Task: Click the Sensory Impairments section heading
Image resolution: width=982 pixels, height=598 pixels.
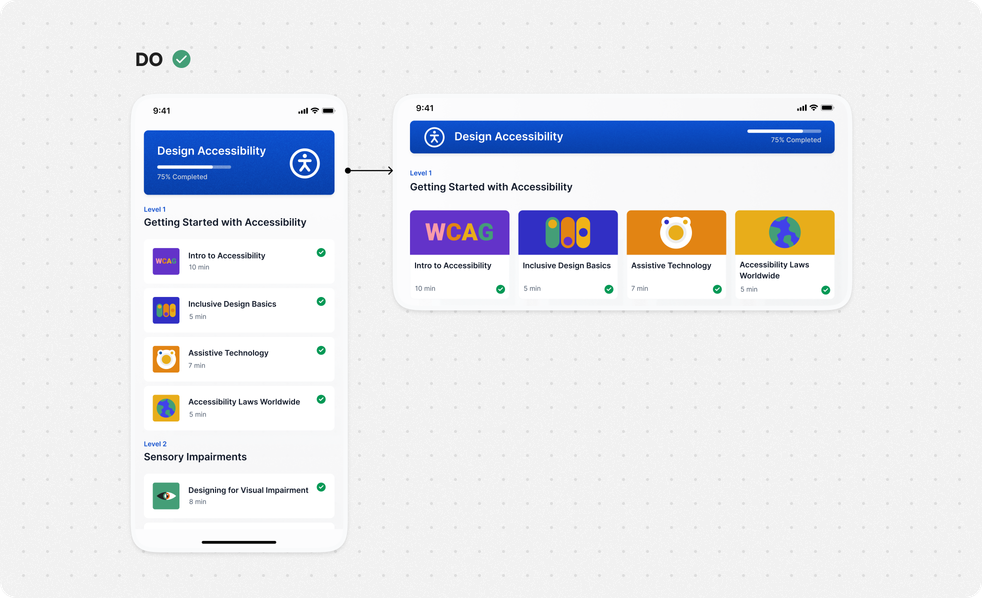Action: click(x=195, y=457)
